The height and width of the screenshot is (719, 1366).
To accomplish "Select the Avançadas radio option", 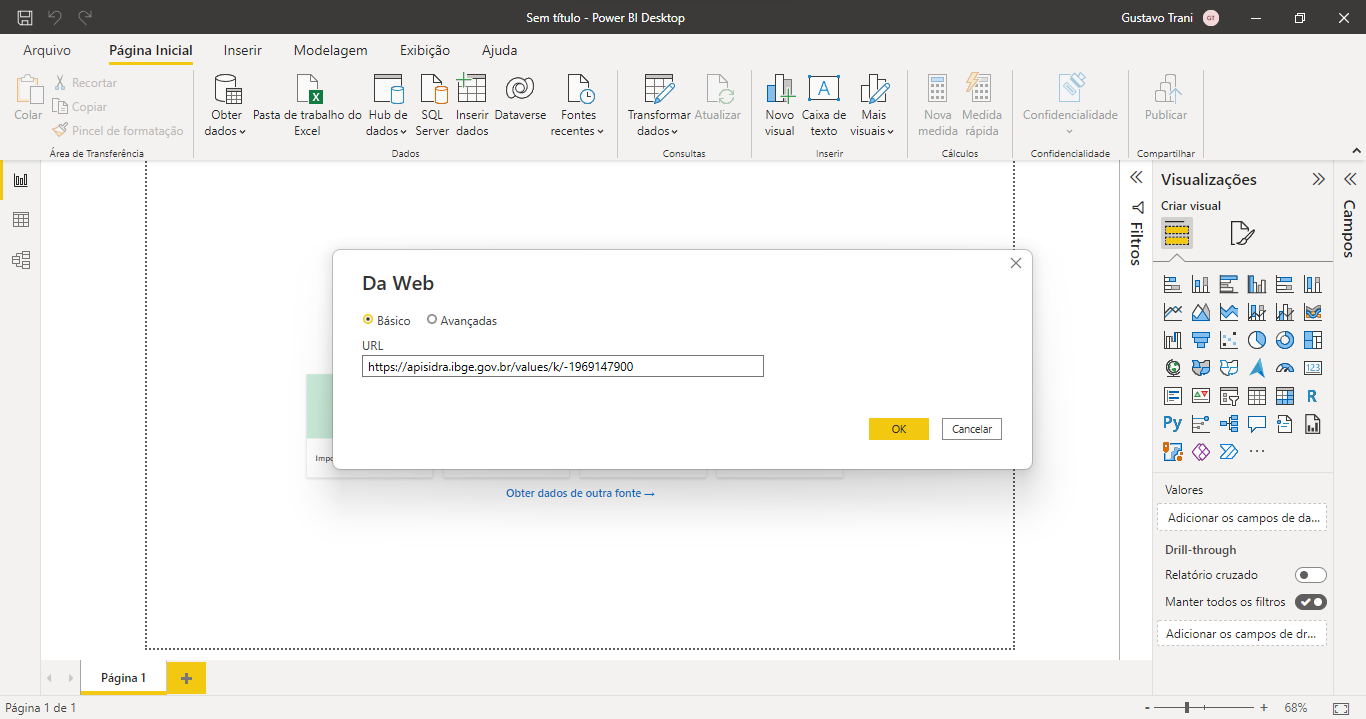I will (461, 320).
